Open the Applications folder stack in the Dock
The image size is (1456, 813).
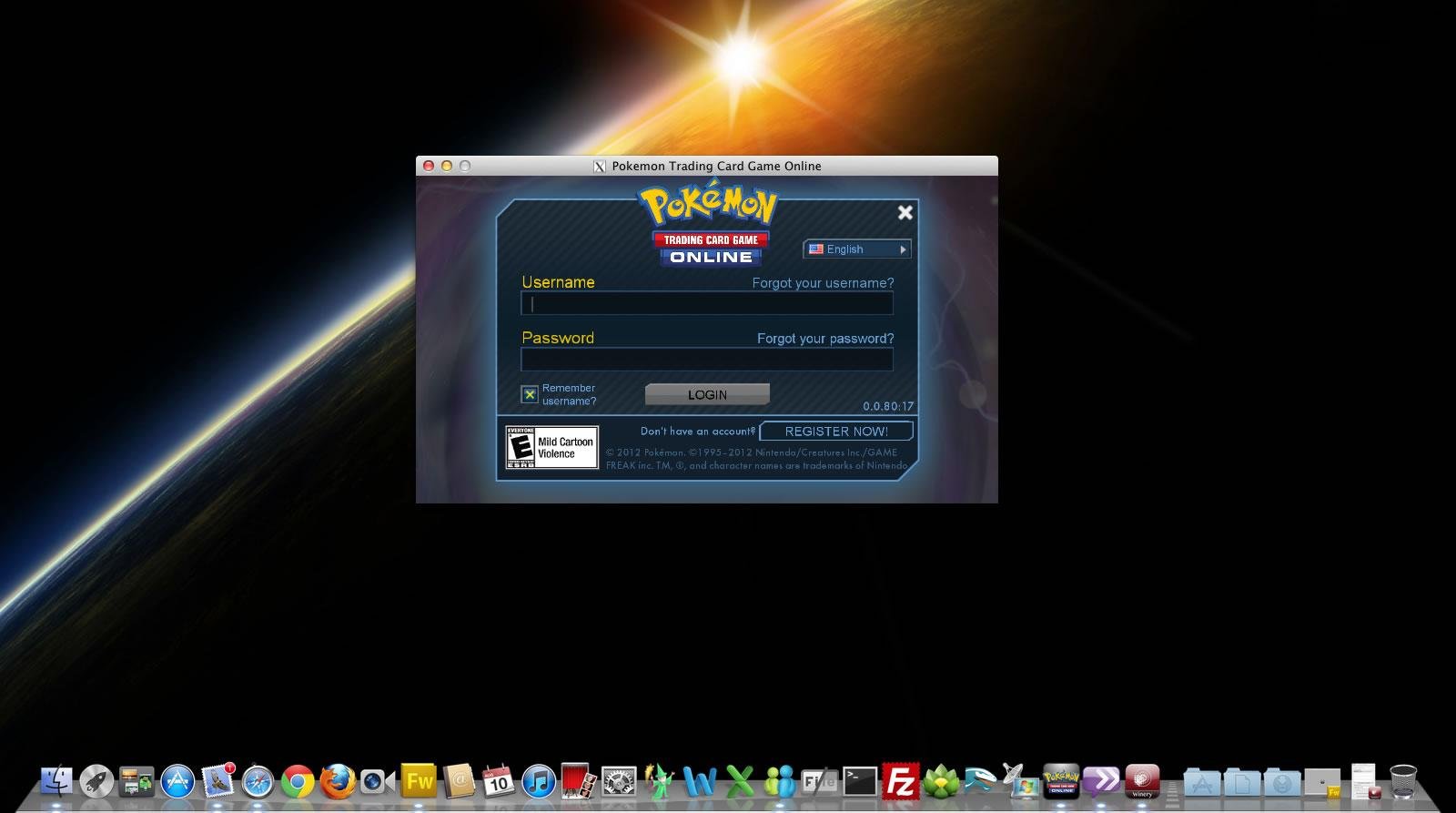tap(1201, 781)
